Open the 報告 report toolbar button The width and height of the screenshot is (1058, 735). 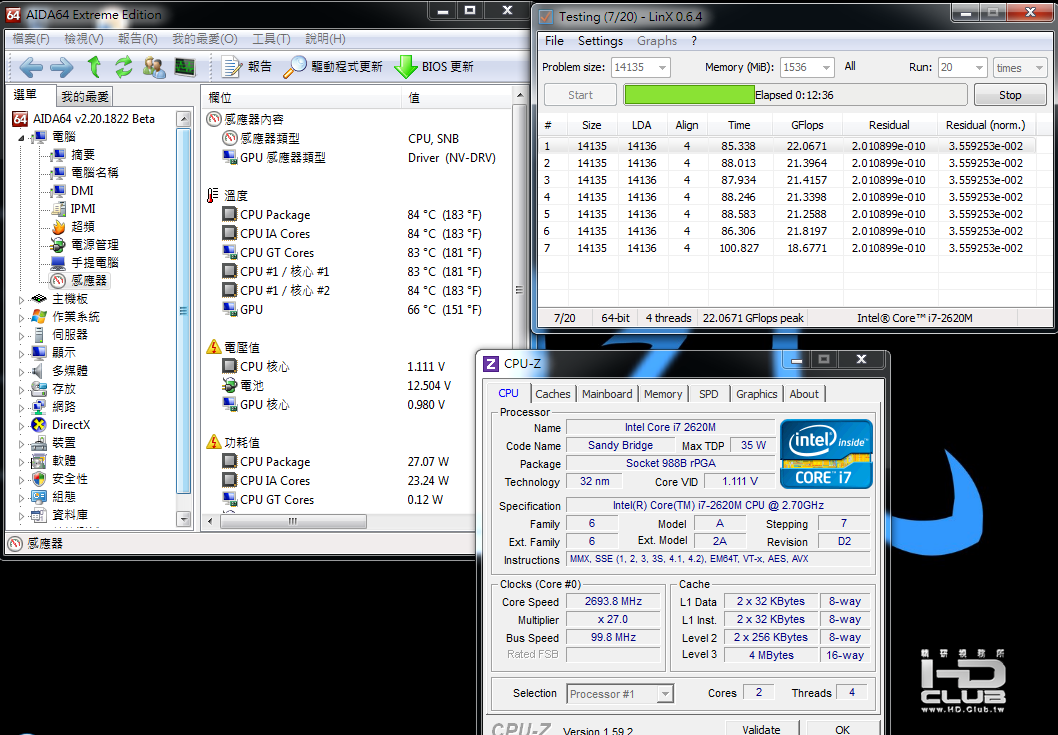coord(246,67)
